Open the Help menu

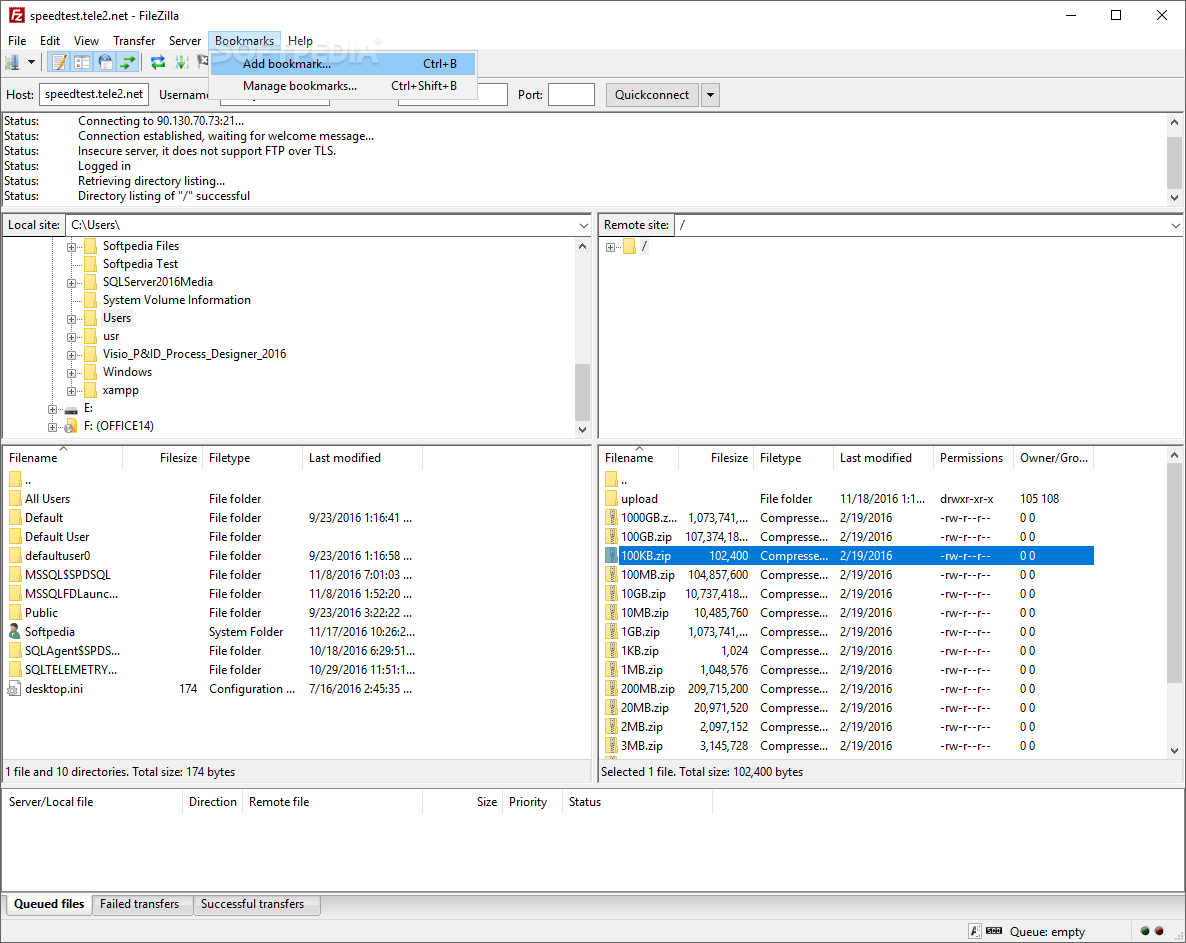tap(300, 41)
